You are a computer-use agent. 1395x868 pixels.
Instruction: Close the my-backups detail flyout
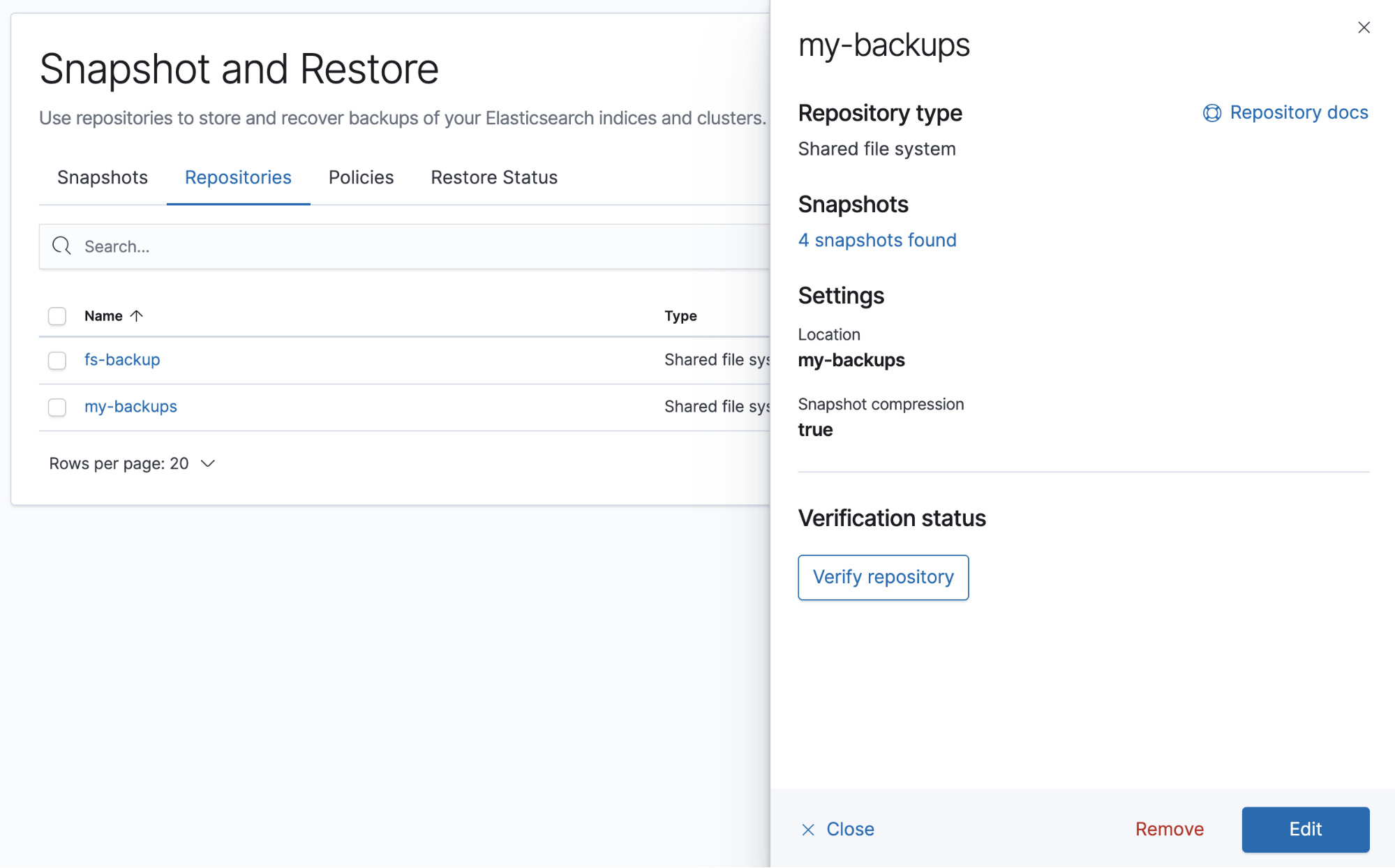(1364, 27)
